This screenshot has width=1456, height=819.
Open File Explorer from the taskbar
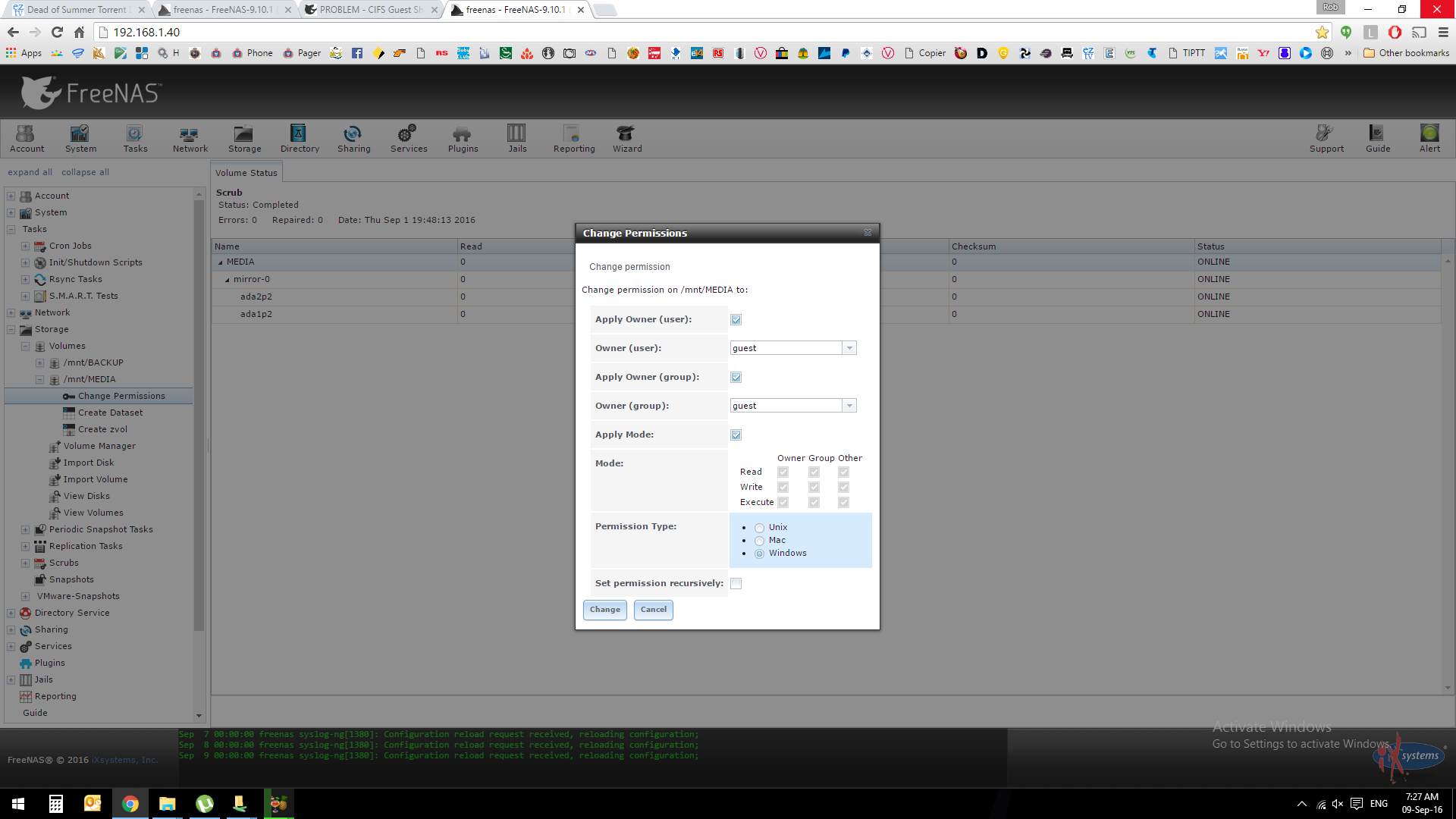point(167,804)
